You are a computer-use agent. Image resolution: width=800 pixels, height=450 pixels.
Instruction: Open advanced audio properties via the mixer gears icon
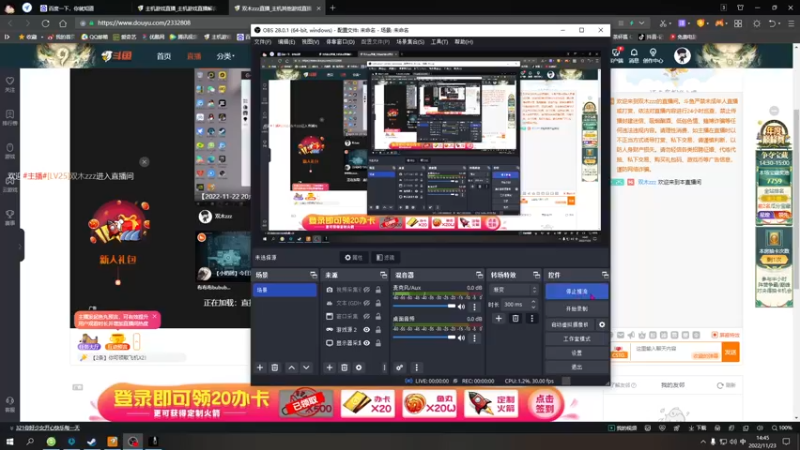click(x=399, y=367)
